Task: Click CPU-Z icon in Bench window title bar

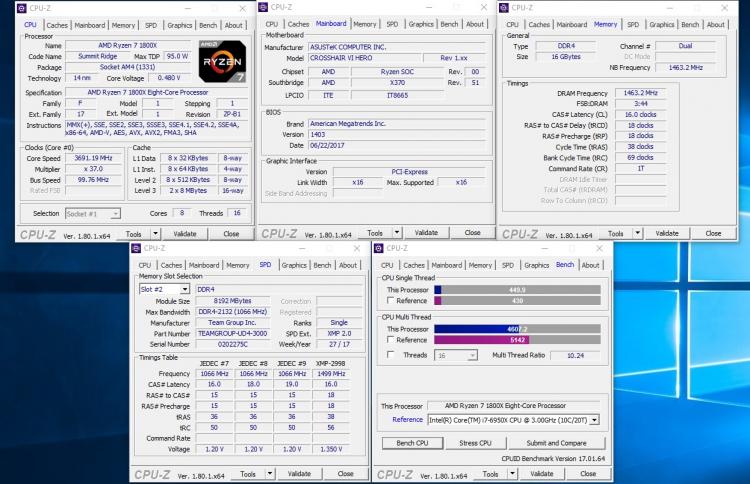Action: pyautogui.click(x=378, y=248)
